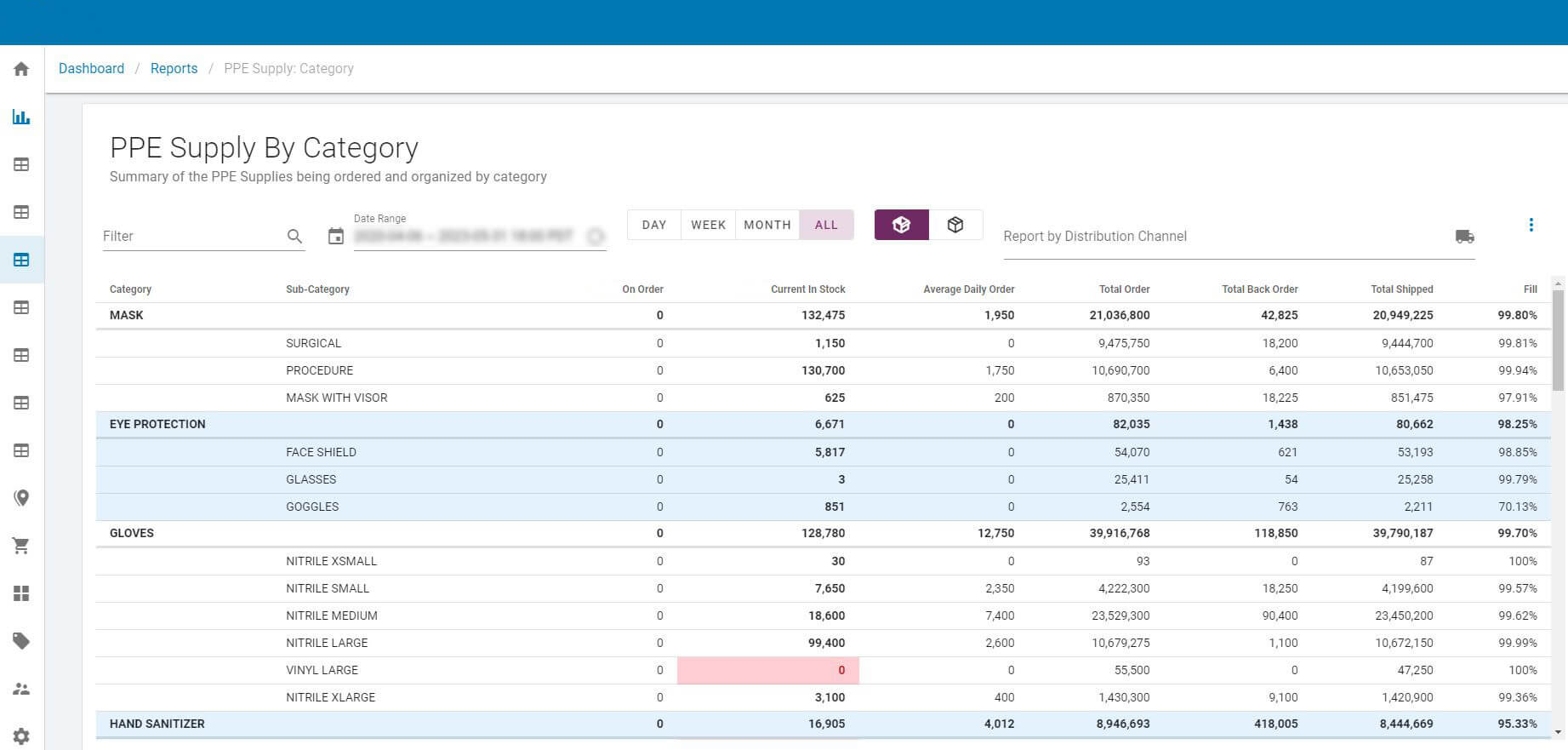
Task: Select the WEEK range toggle
Action: 708,225
